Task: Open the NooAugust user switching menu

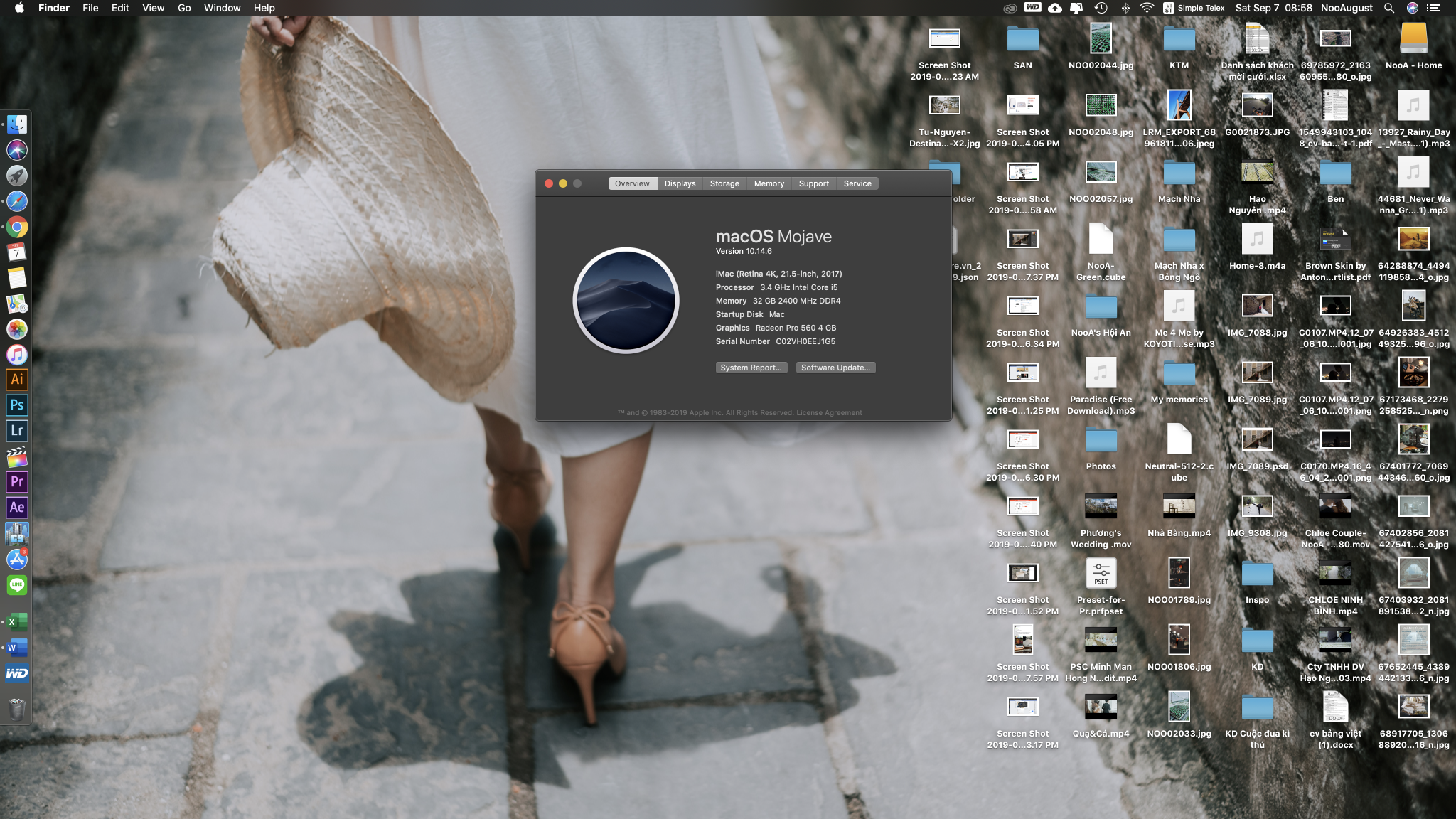Action: [x=1347, y=8]
